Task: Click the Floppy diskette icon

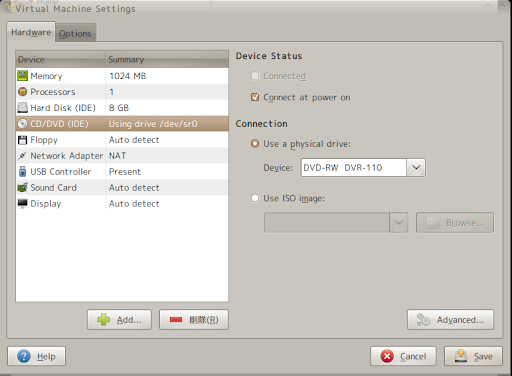Action: click(x=22, y=140)
